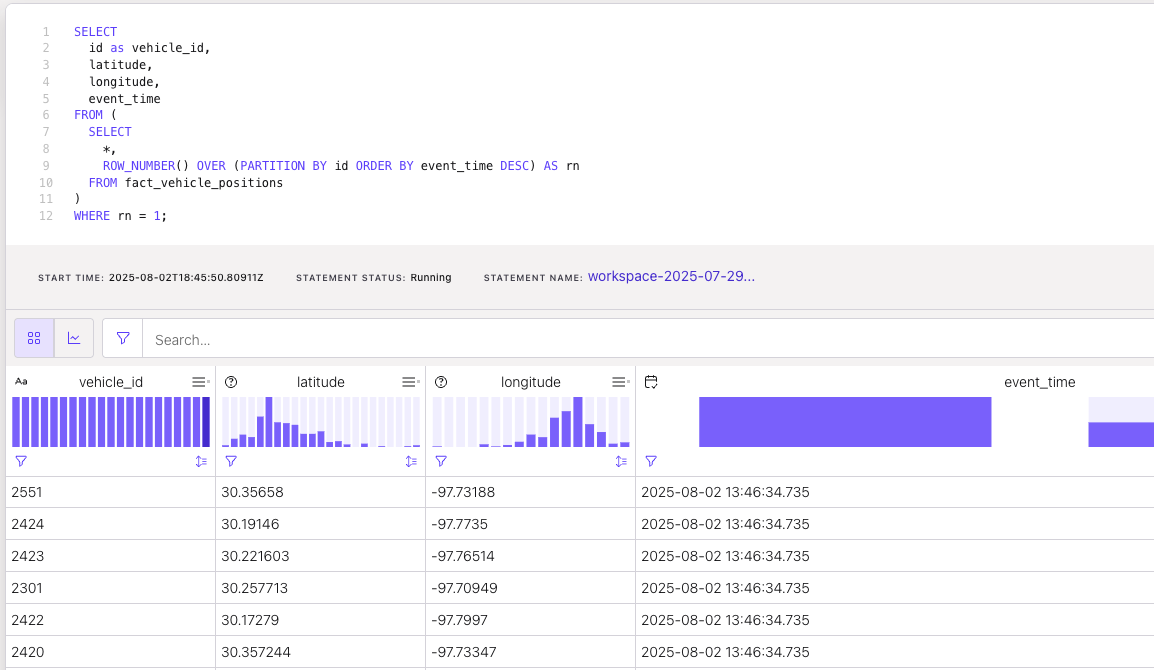Switch to the chart view
The height and width of the screenshot is (670, 1154).
coord(74,339)
